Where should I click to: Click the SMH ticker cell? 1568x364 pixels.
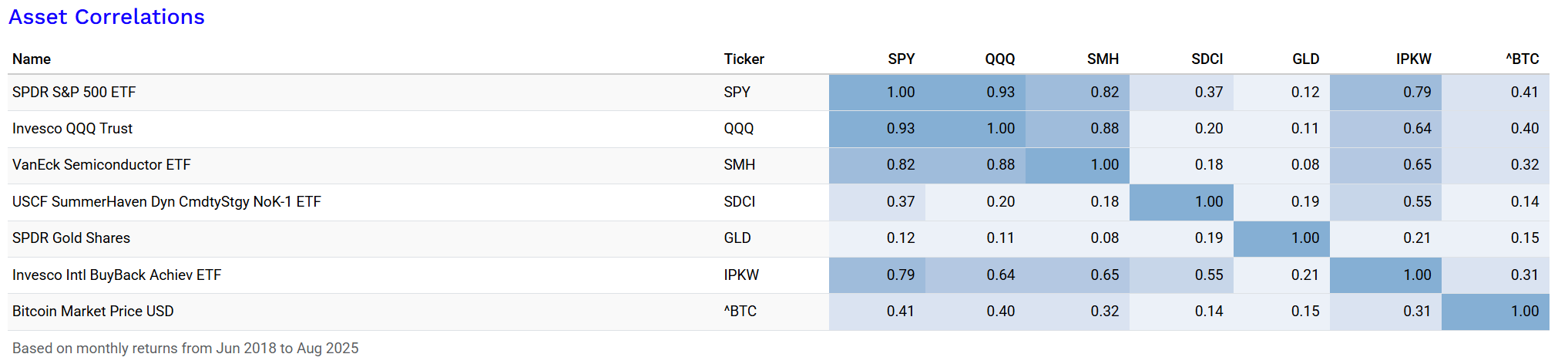click(x=739, y=165)
